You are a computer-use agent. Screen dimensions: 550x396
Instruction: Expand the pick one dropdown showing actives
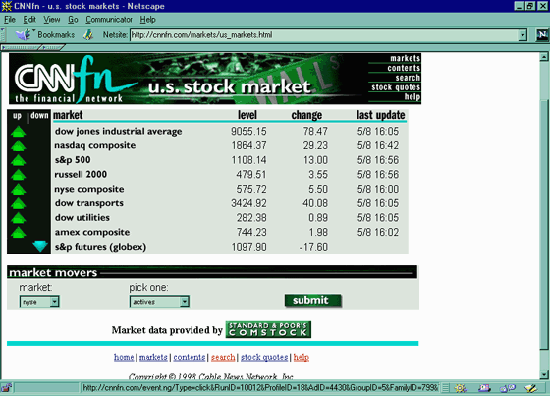(x=160, y=302)
